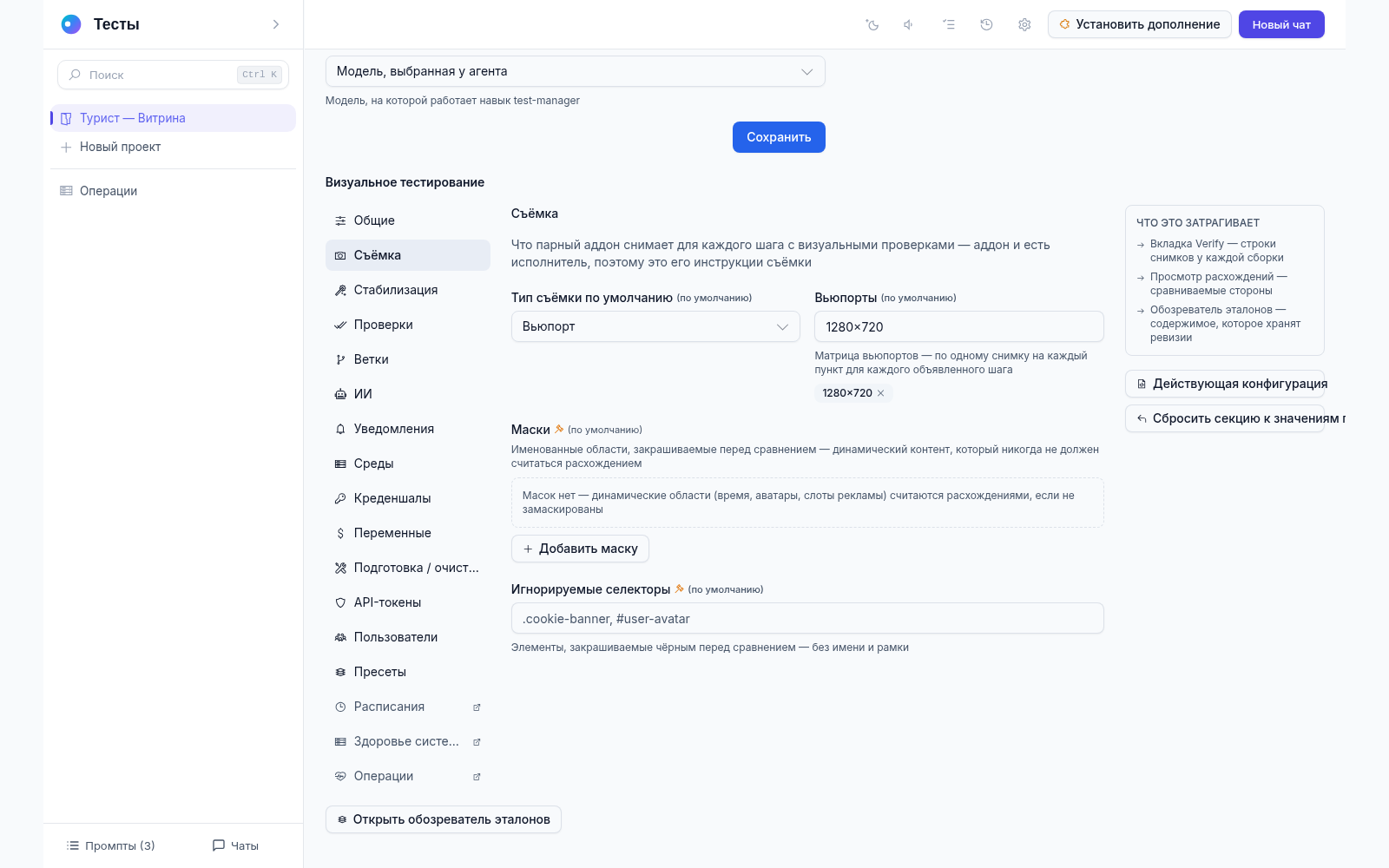Expand Тип съёмки Вьюпорт dropdown
Viewport: 1389px width, 868px height.
pyautogui.click(x=655, y=326)
